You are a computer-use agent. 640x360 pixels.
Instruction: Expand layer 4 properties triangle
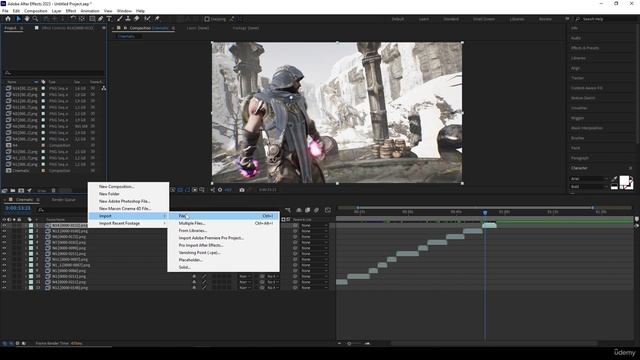[x=26, y=242]
